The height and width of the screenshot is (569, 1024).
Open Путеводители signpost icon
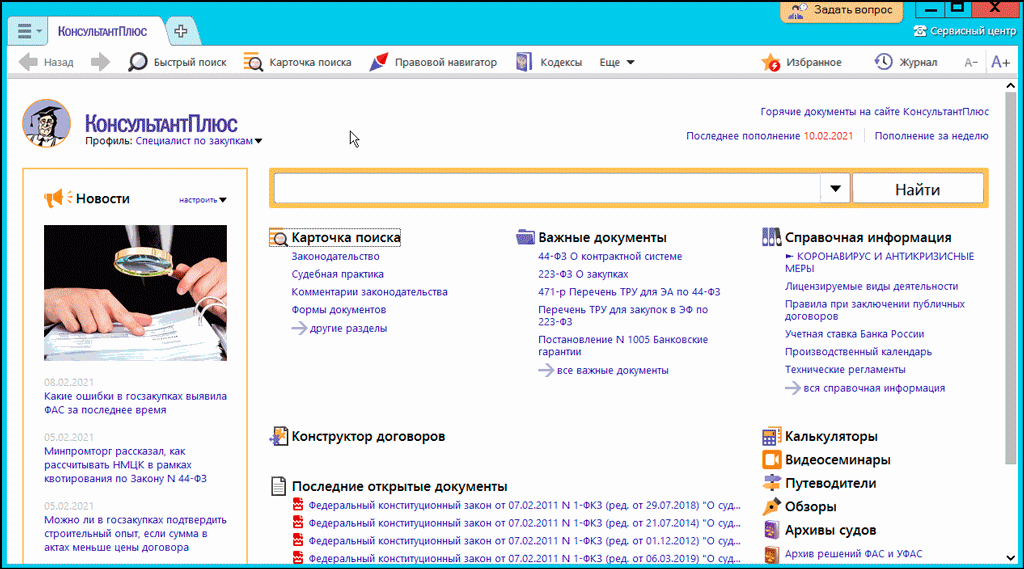tap(771, 483)
